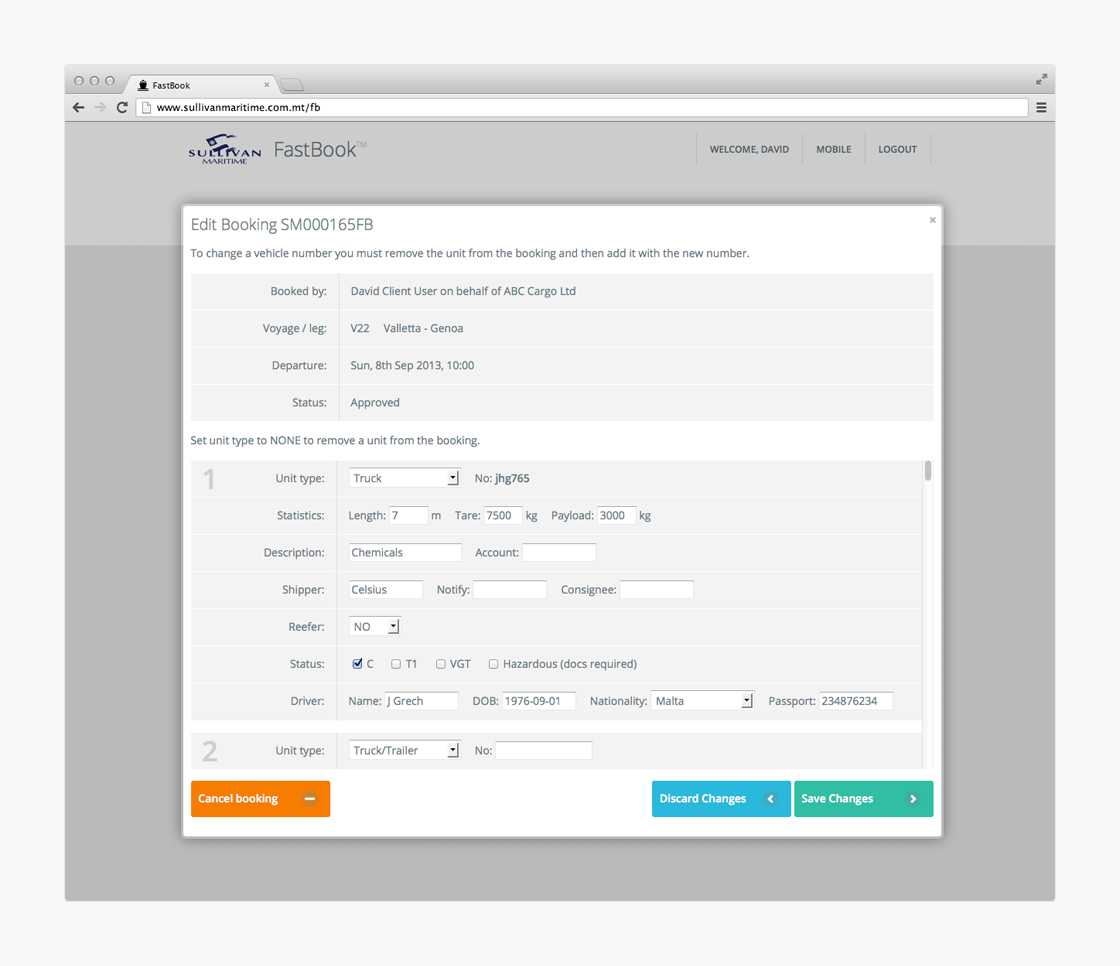
Task: Click the Payload field with 3000
Action: click(616, 515)
